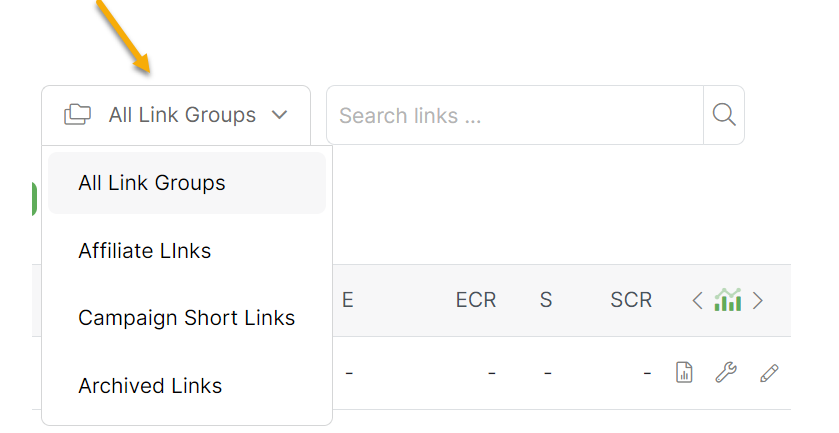The image size is (839, 433).
Task: Click the All Link Groups dropdown label
Action: pyautogui.click(x=182, y=115)
